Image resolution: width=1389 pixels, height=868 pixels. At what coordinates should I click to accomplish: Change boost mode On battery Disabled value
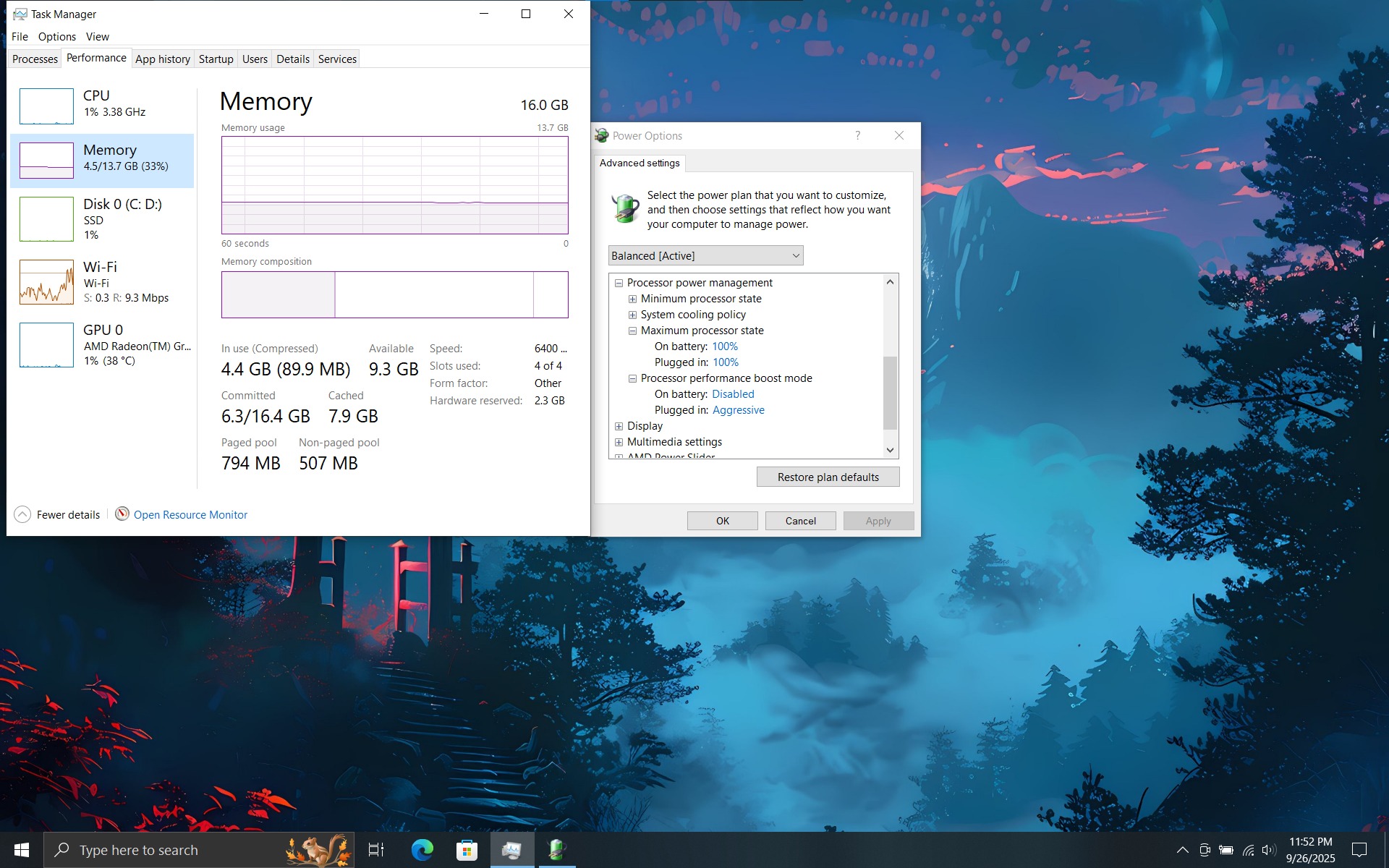click(x=733, y=394)
